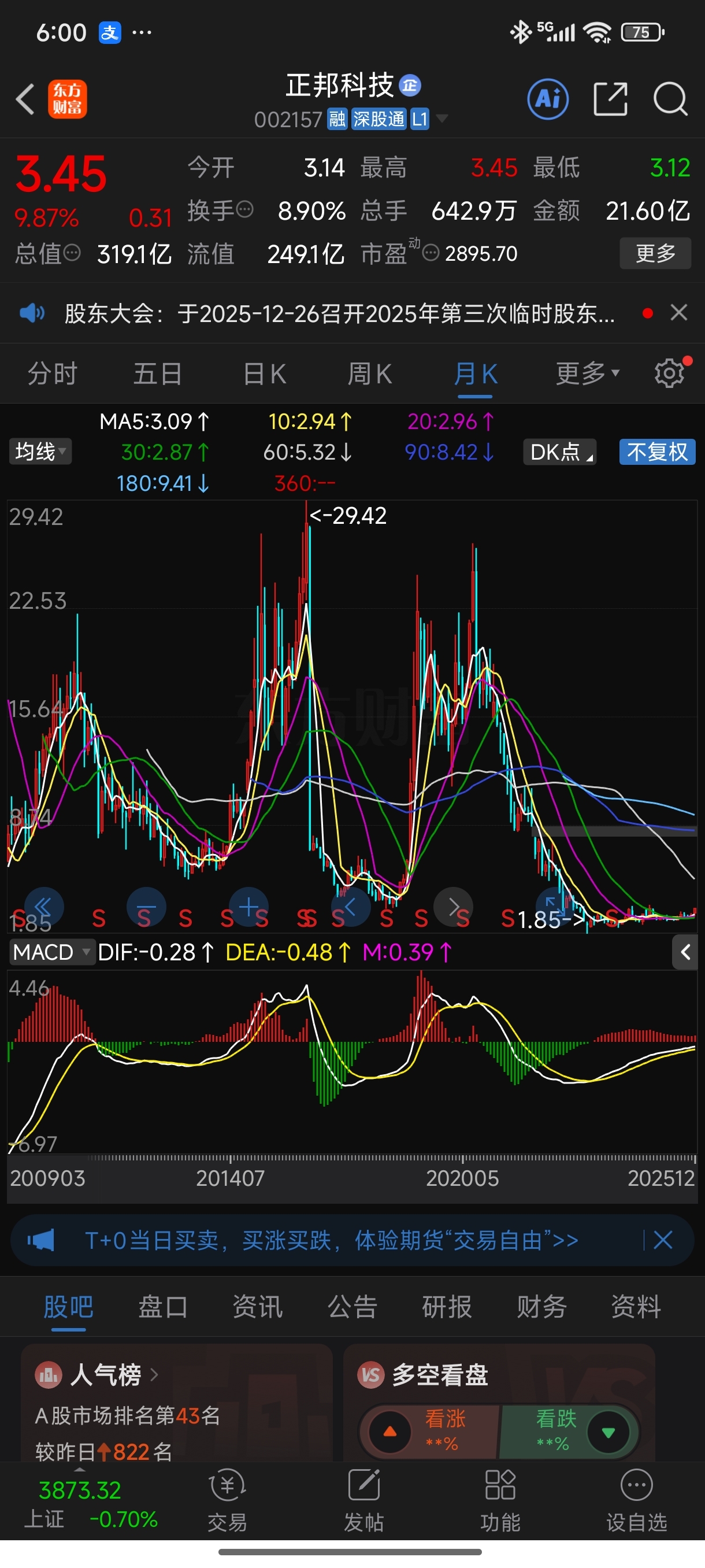
Task: Switch to 五日 chart tab
Action: click(158, 373)
